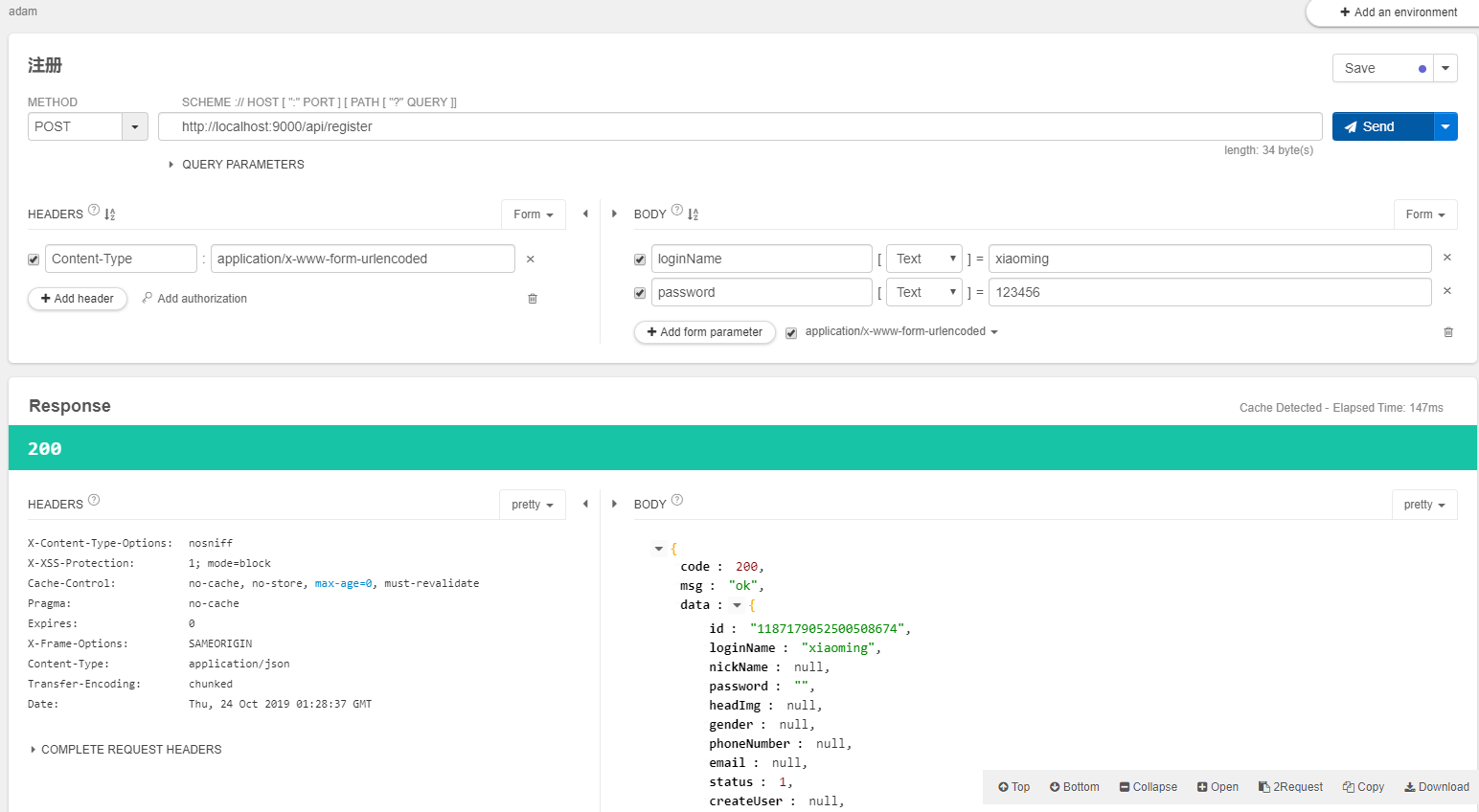
Task: Send the POST request
Action: [x=1383, y=126]
